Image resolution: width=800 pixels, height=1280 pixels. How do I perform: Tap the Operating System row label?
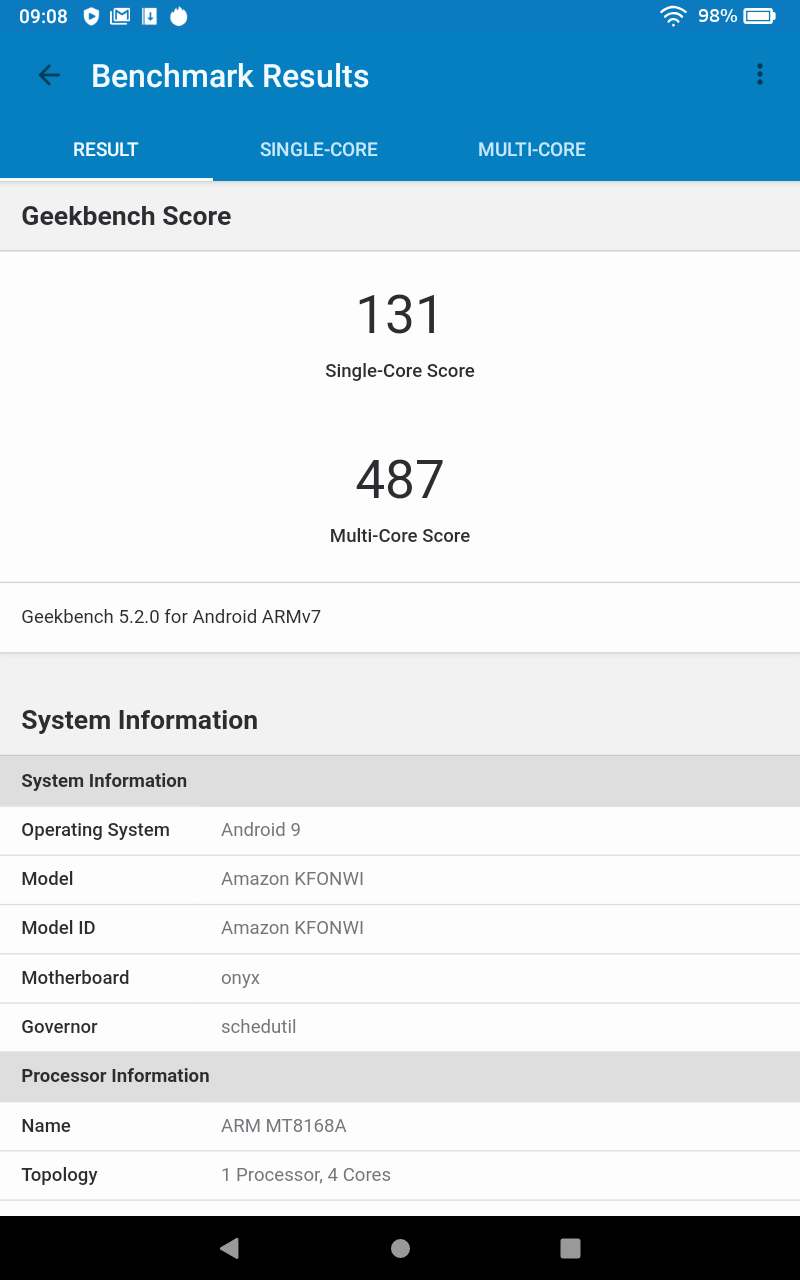(x=96, y=830)
